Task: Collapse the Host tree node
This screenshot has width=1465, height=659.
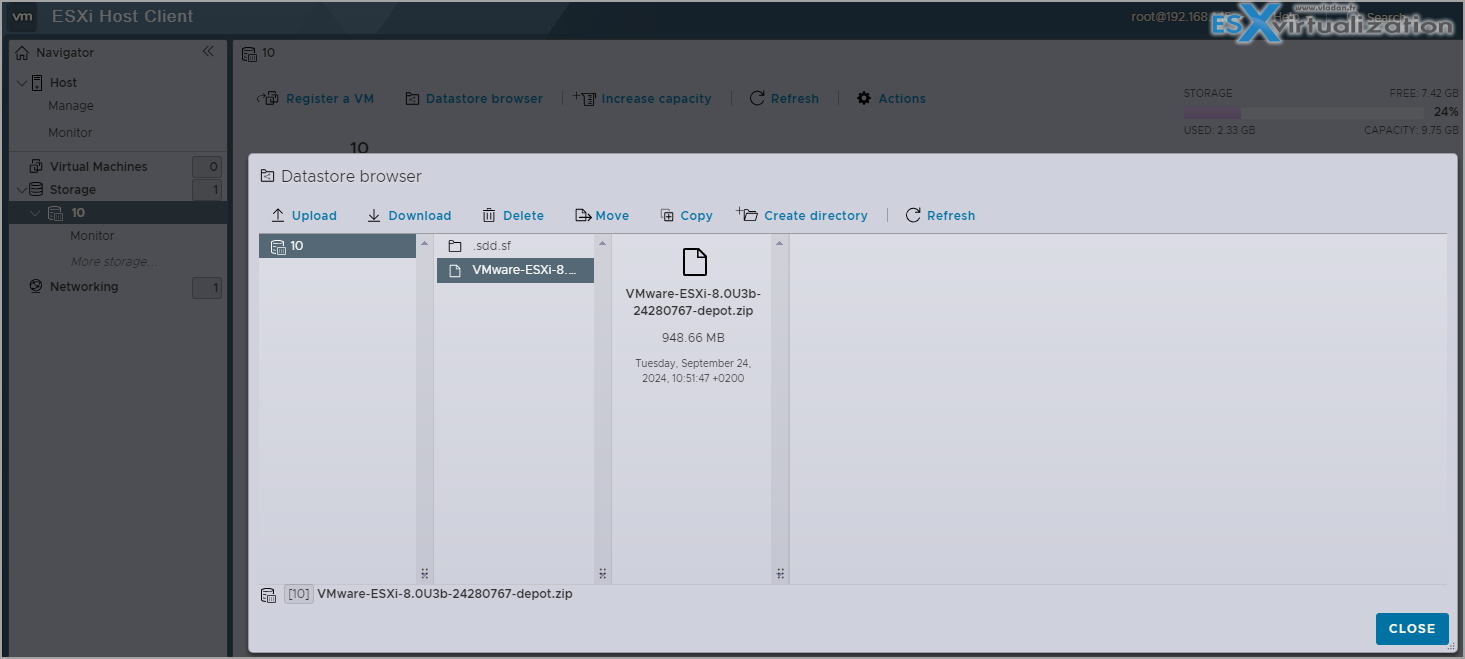Action: tap(22, 83)
